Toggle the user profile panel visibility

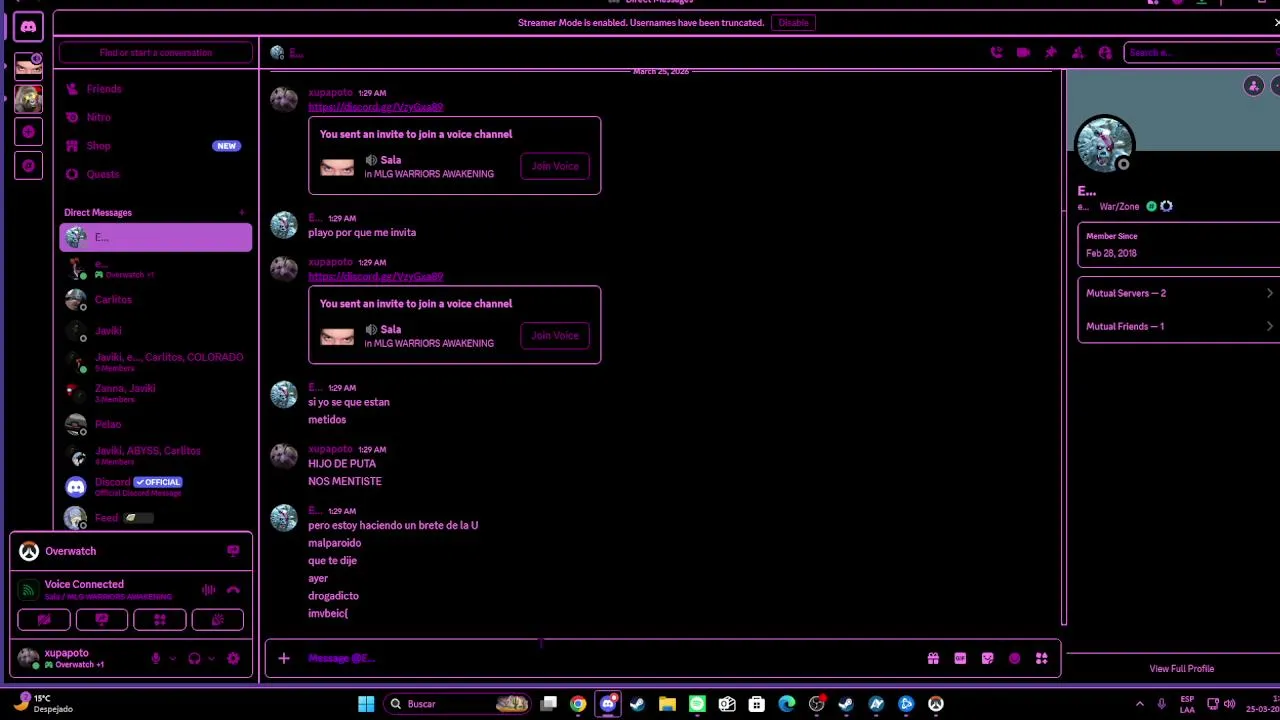[x=1104, y=53]
